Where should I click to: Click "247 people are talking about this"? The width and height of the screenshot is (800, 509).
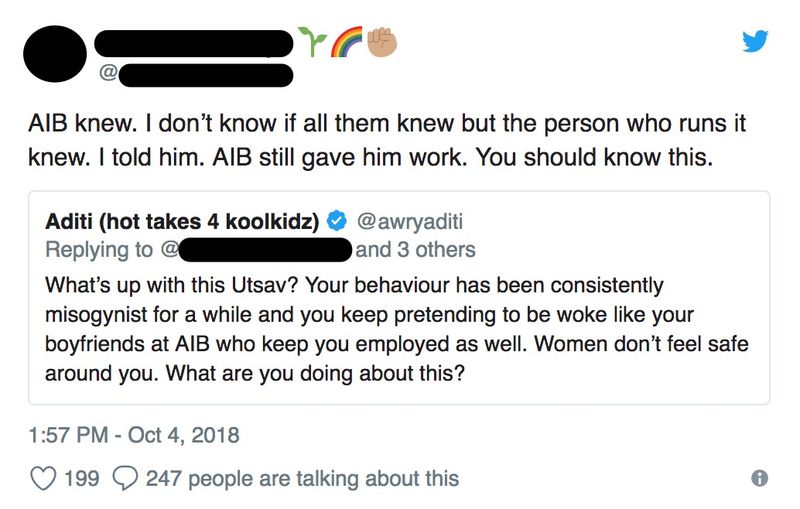tap(302, 478)
